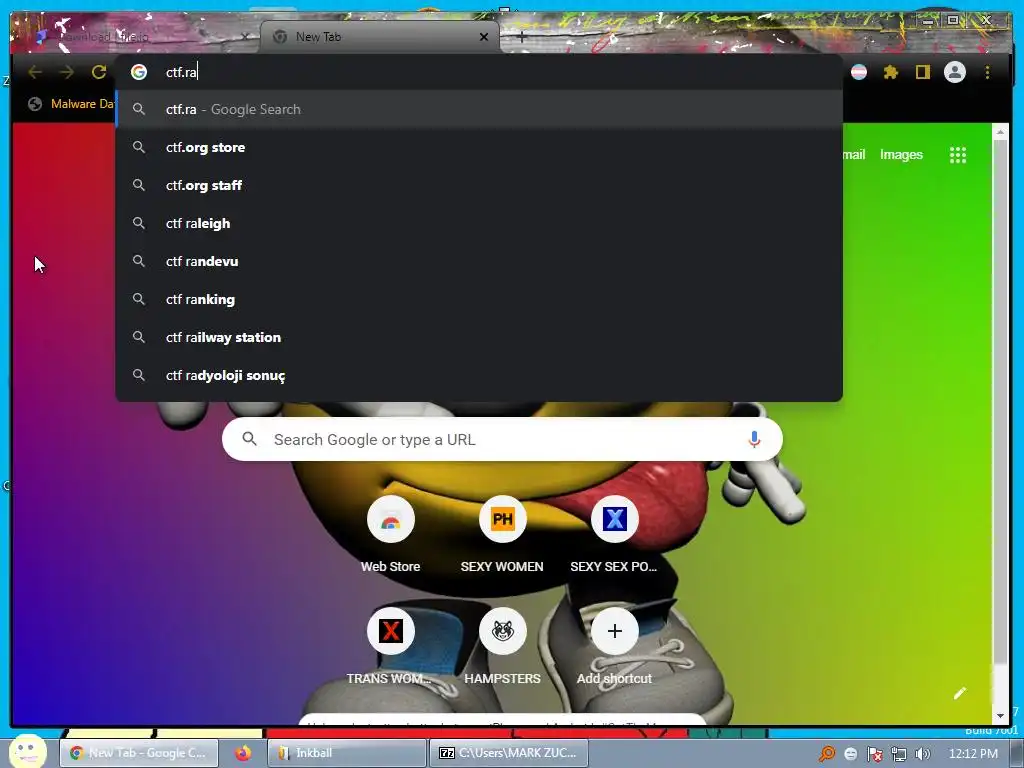The height and width of the screenshot is (768, 1024).
Task: Open the Start button in taskbar
Action: (26, 752)
